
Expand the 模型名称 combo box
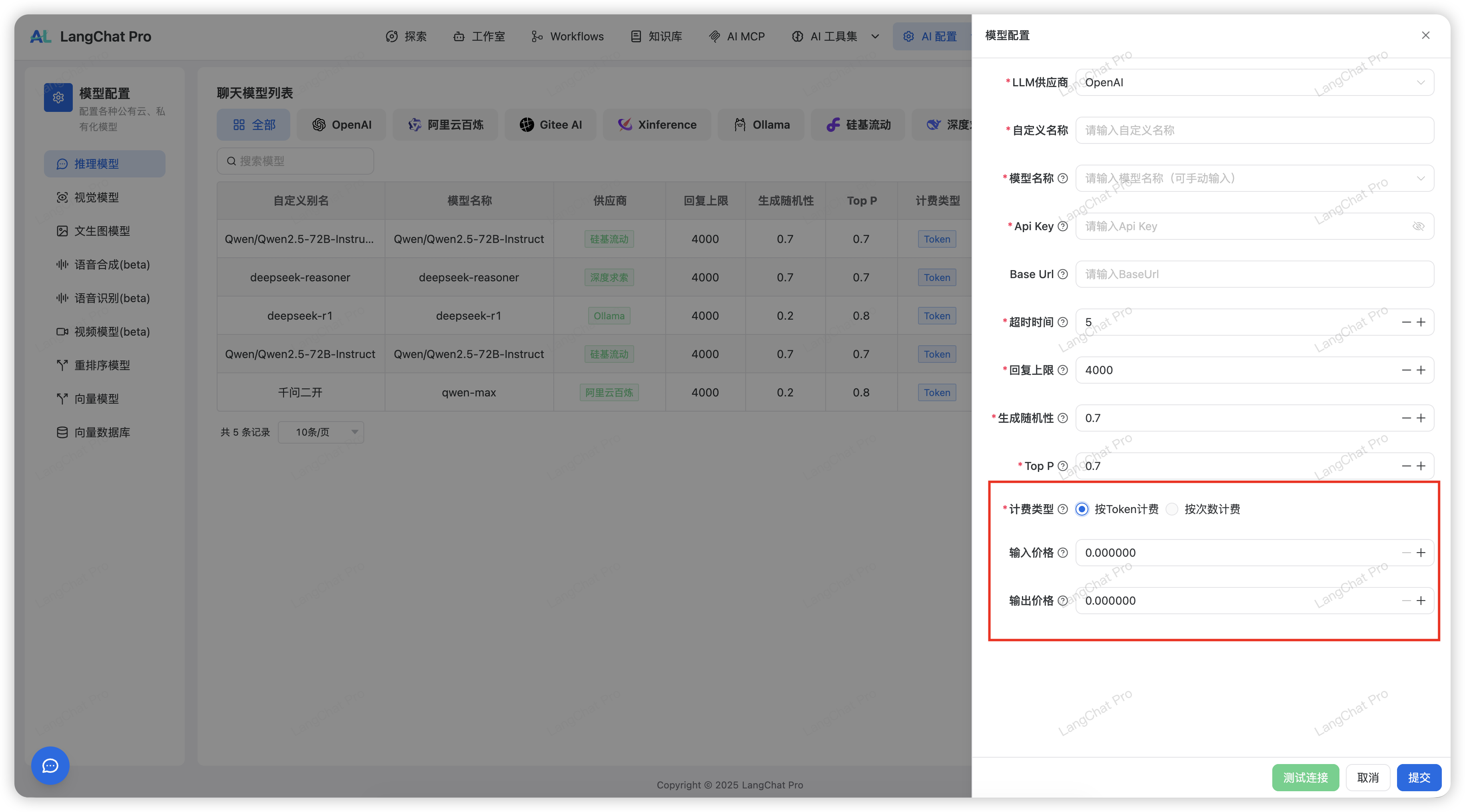pos(1254,178)
